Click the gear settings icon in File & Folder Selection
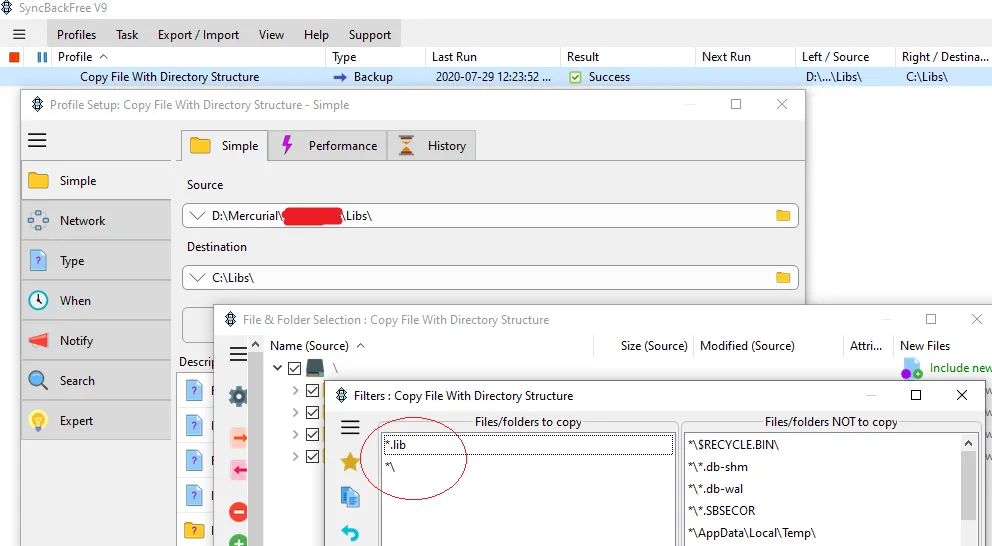The image size is (992, 546). click(238, 397)
